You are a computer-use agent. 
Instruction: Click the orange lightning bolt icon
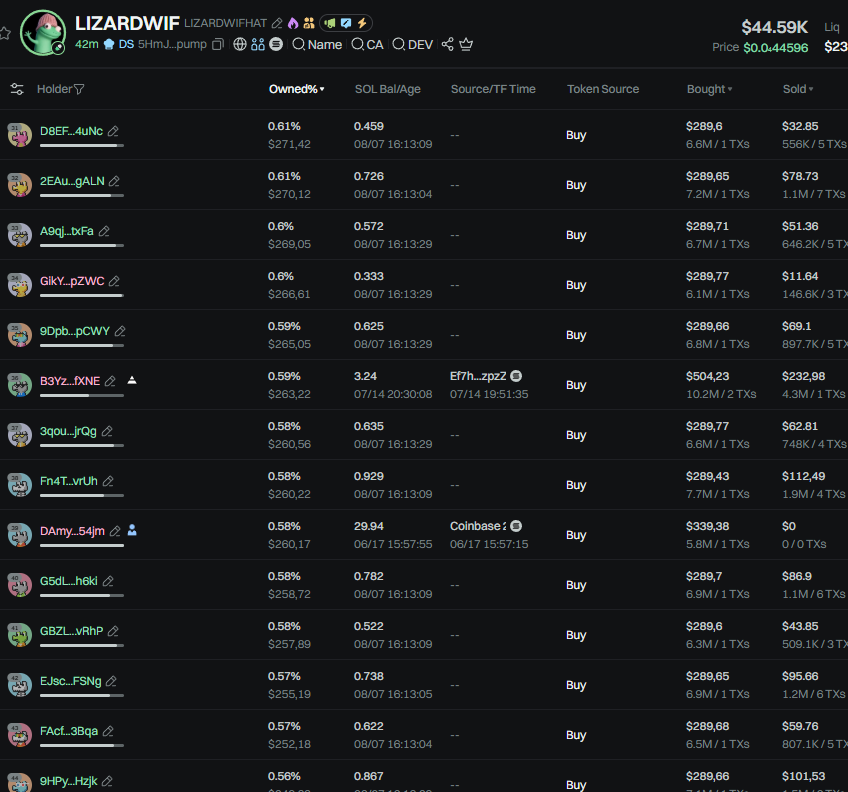(x=362, y=23)
